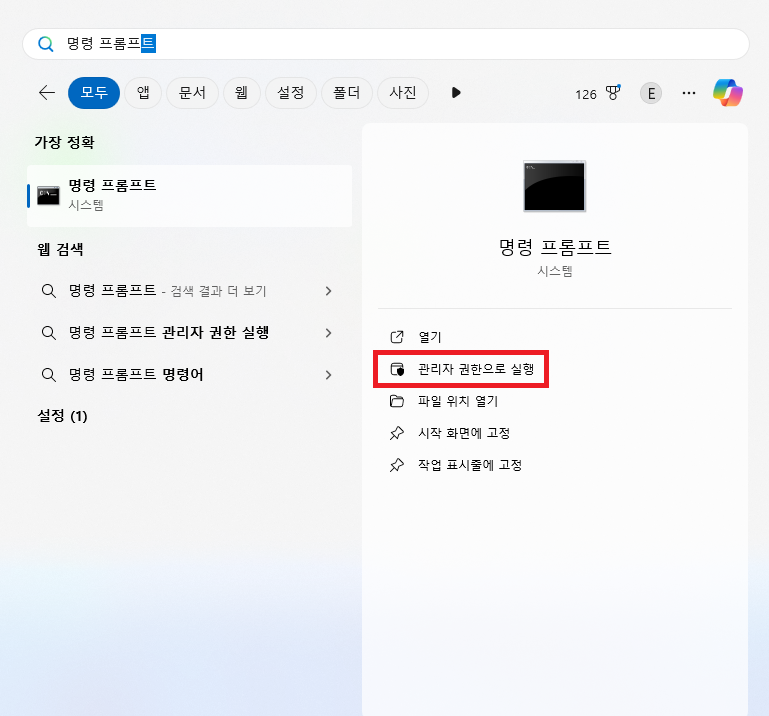Click the search magnifier icon in search box

(46, 44)
